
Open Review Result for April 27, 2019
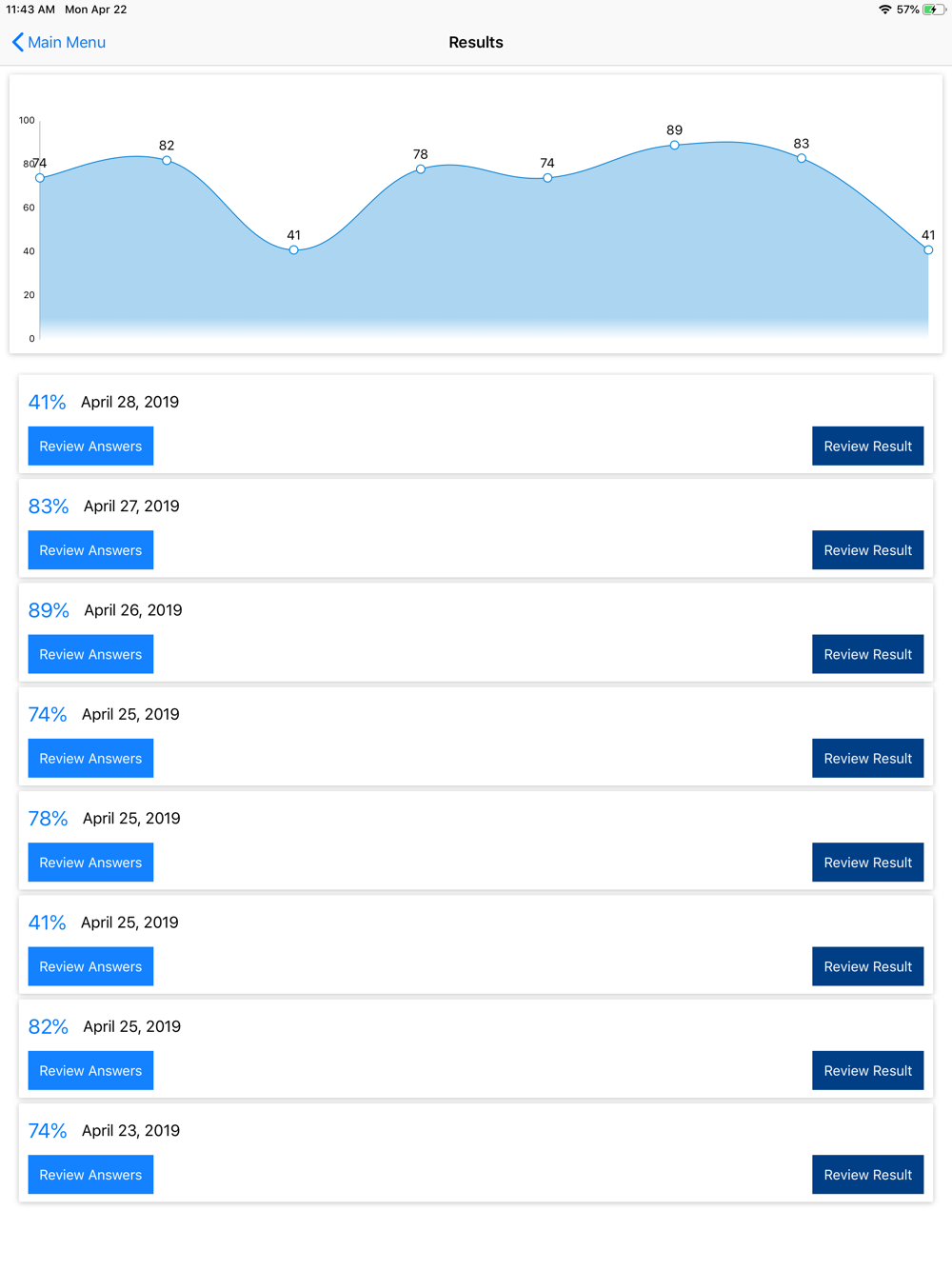(867, 550)
